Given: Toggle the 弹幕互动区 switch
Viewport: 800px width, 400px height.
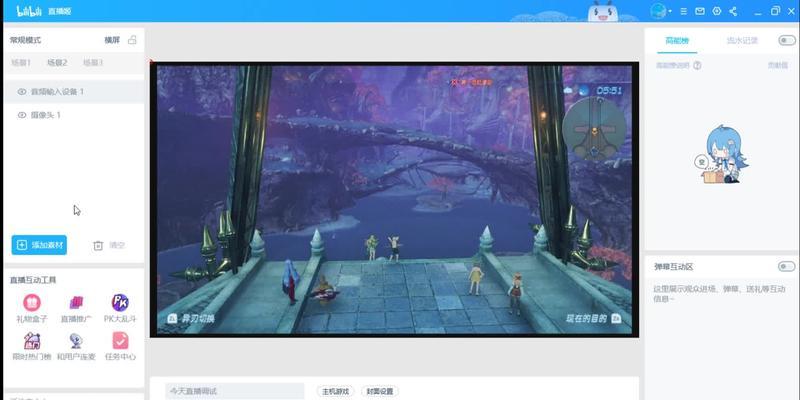Looking at the screenshot, I should click(787, 266).
